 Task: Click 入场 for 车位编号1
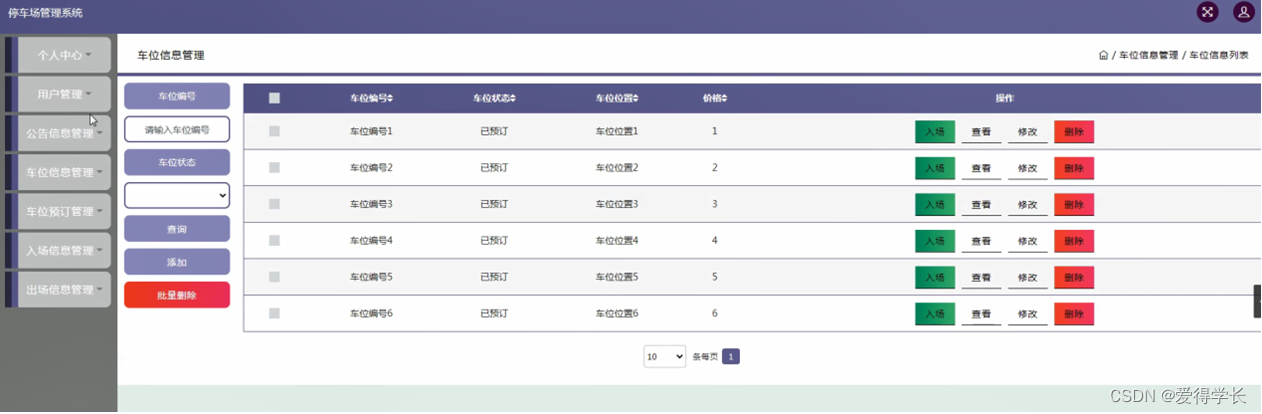tap(935, 131)
